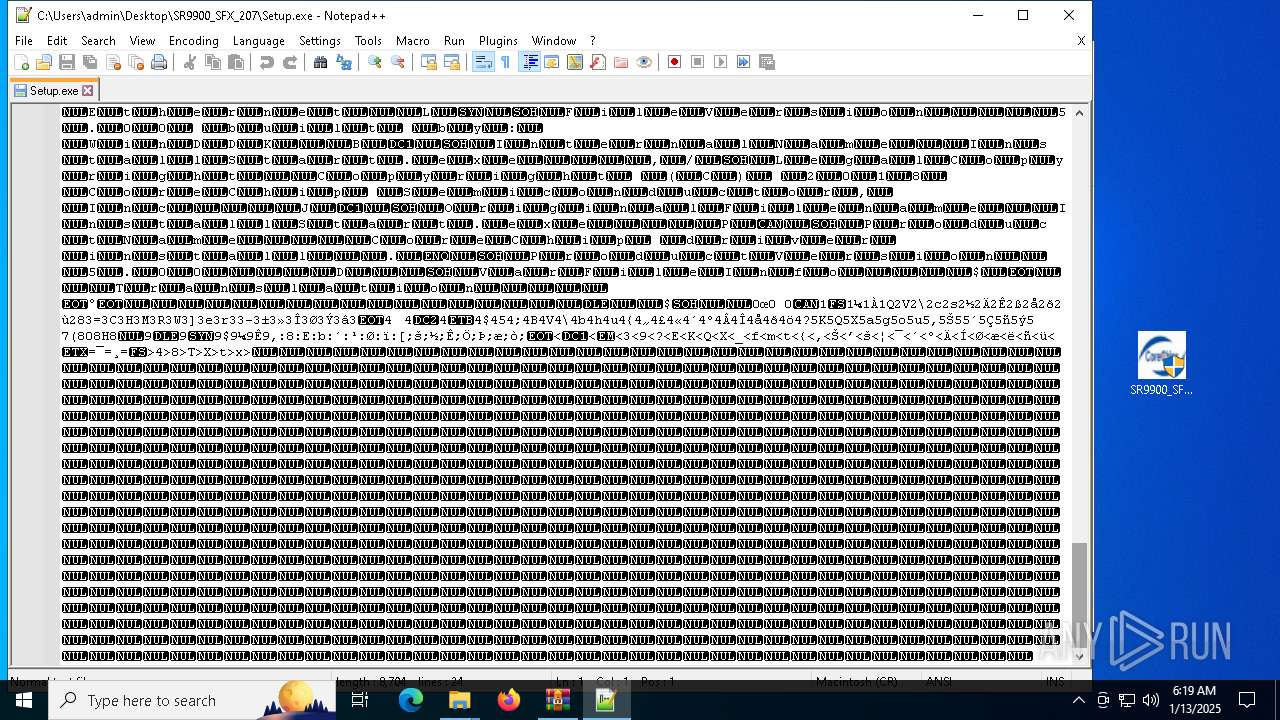Open the Macro menu

413,41
